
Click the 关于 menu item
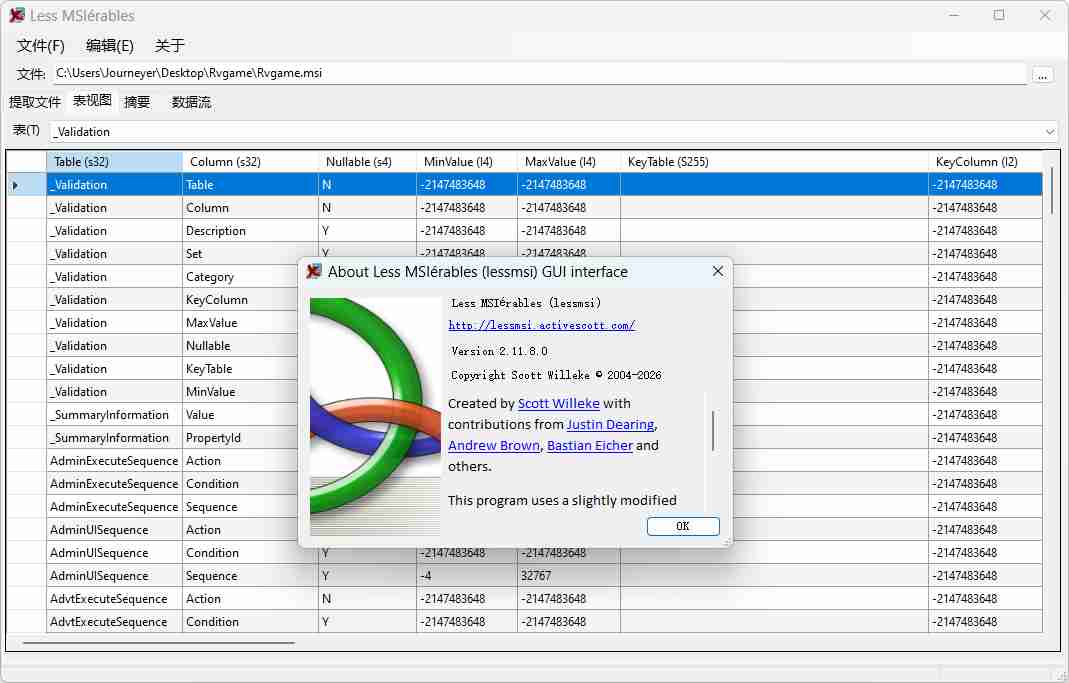[167, 45]
